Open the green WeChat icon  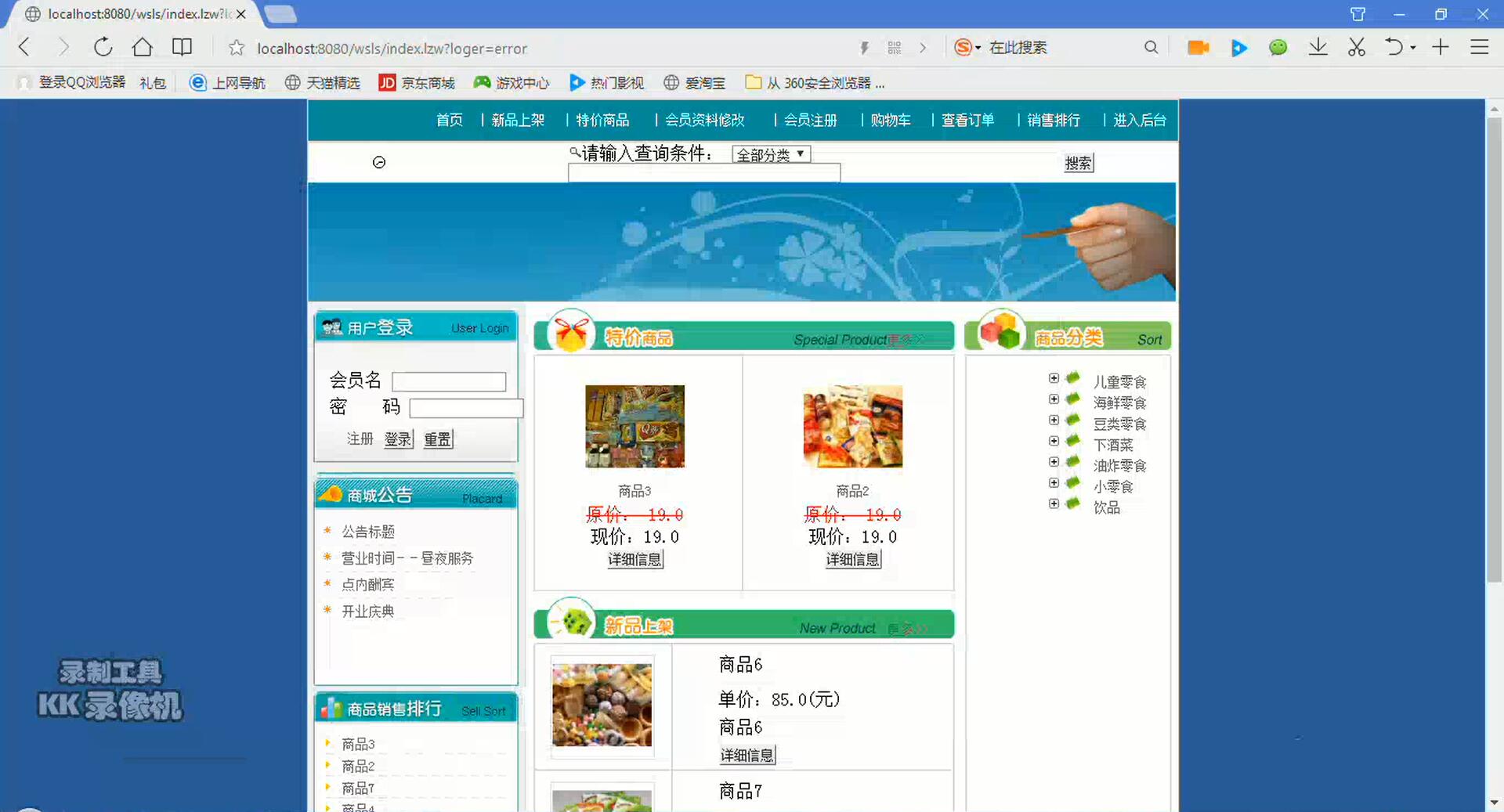(1278, 48)
